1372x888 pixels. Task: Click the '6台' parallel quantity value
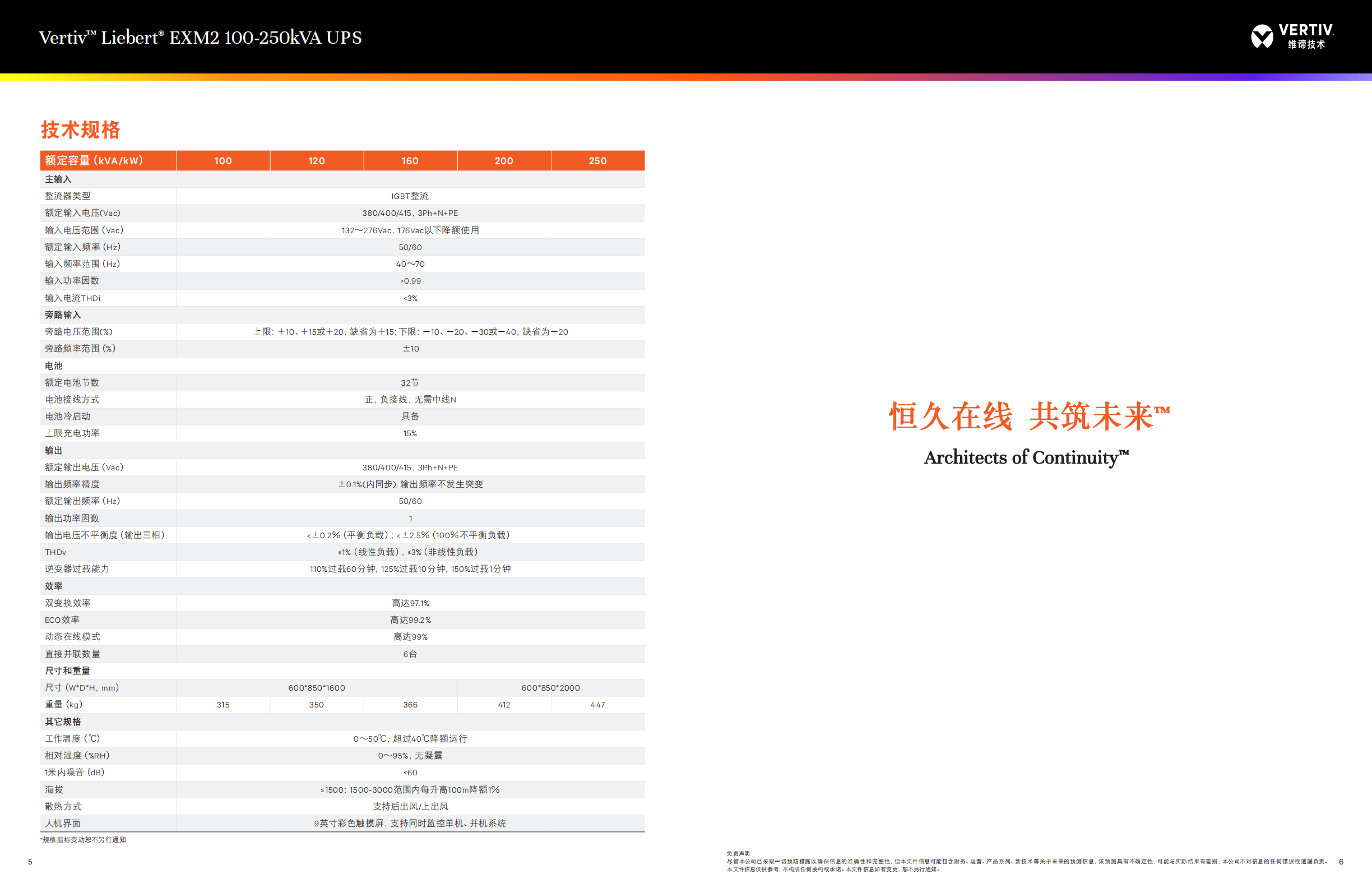[x=410, y=654]
